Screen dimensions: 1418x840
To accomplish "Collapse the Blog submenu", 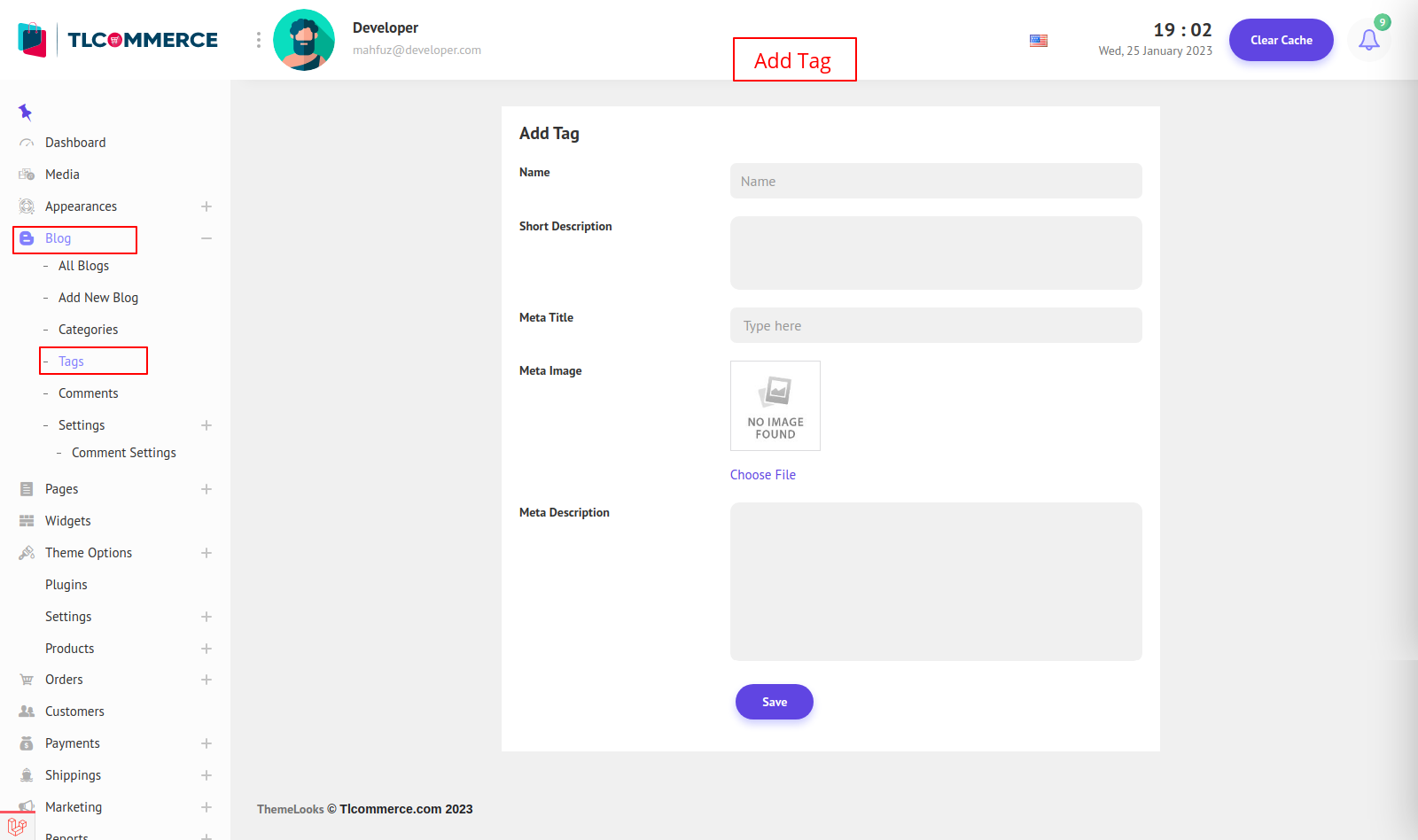I will coord(206,238).
